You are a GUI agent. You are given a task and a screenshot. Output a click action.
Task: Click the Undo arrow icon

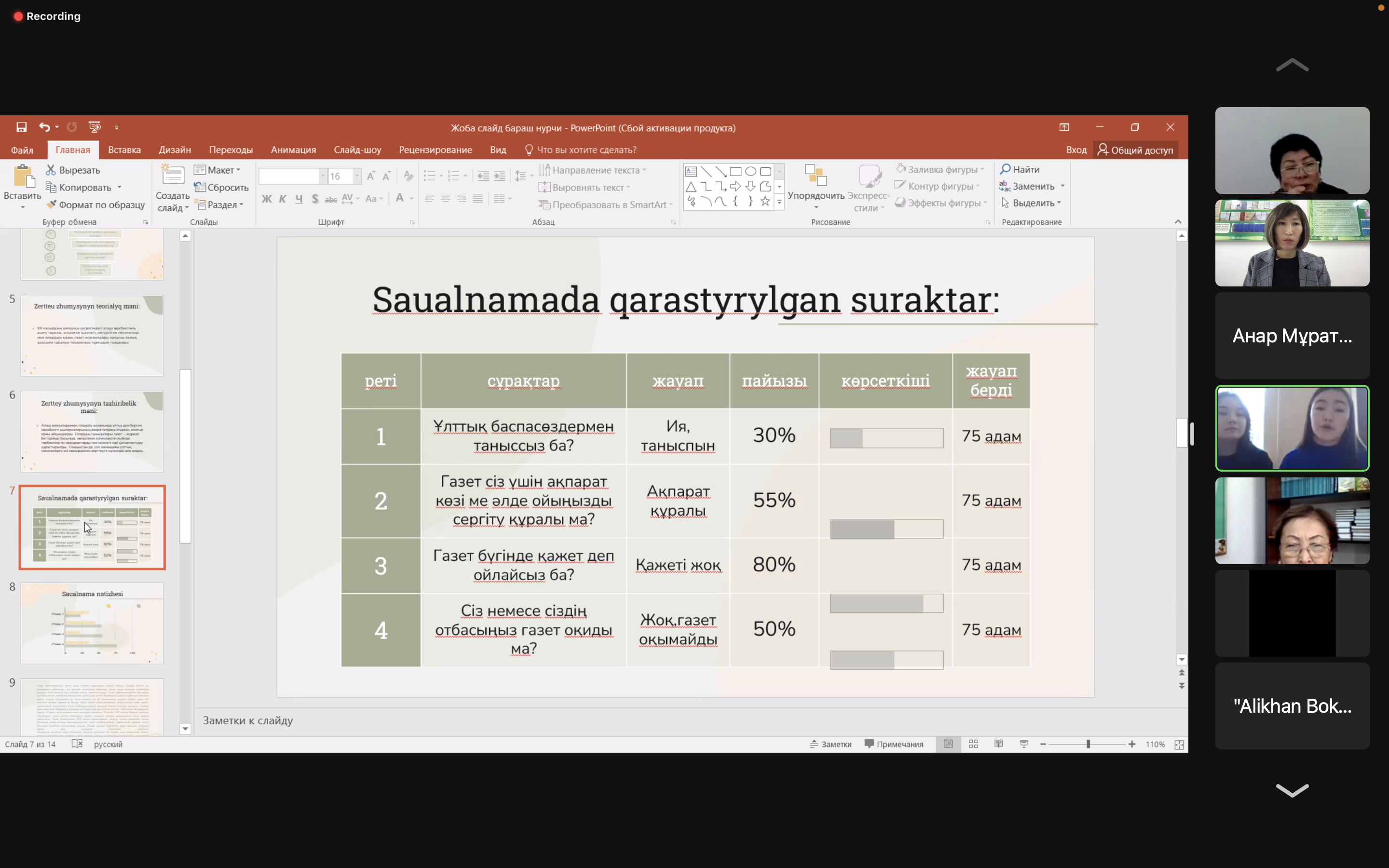(x=44, y=127)
